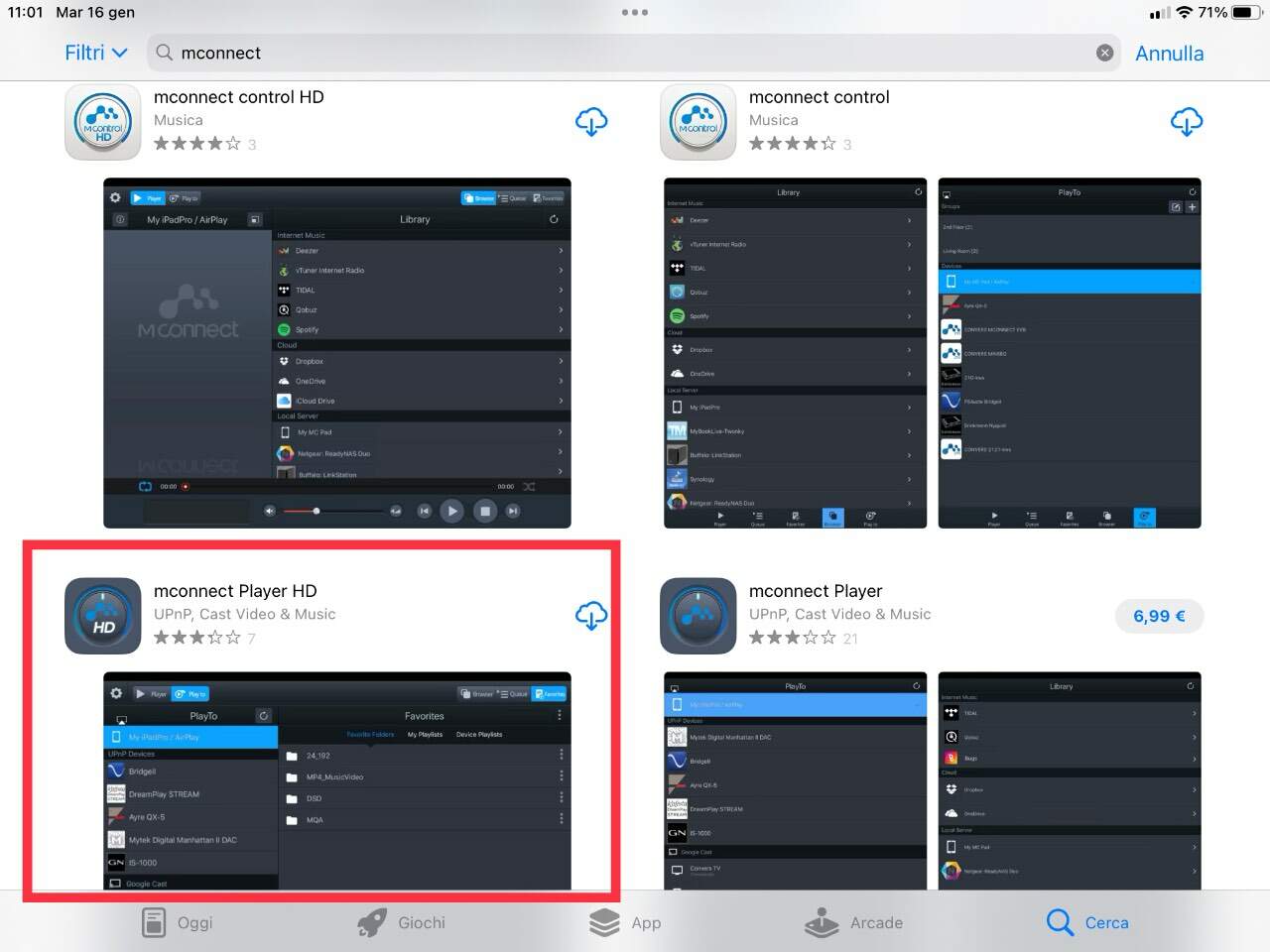The image size is (1270, 952).
Task: Switch to the Oggi tab
Action: click(177, 922)
